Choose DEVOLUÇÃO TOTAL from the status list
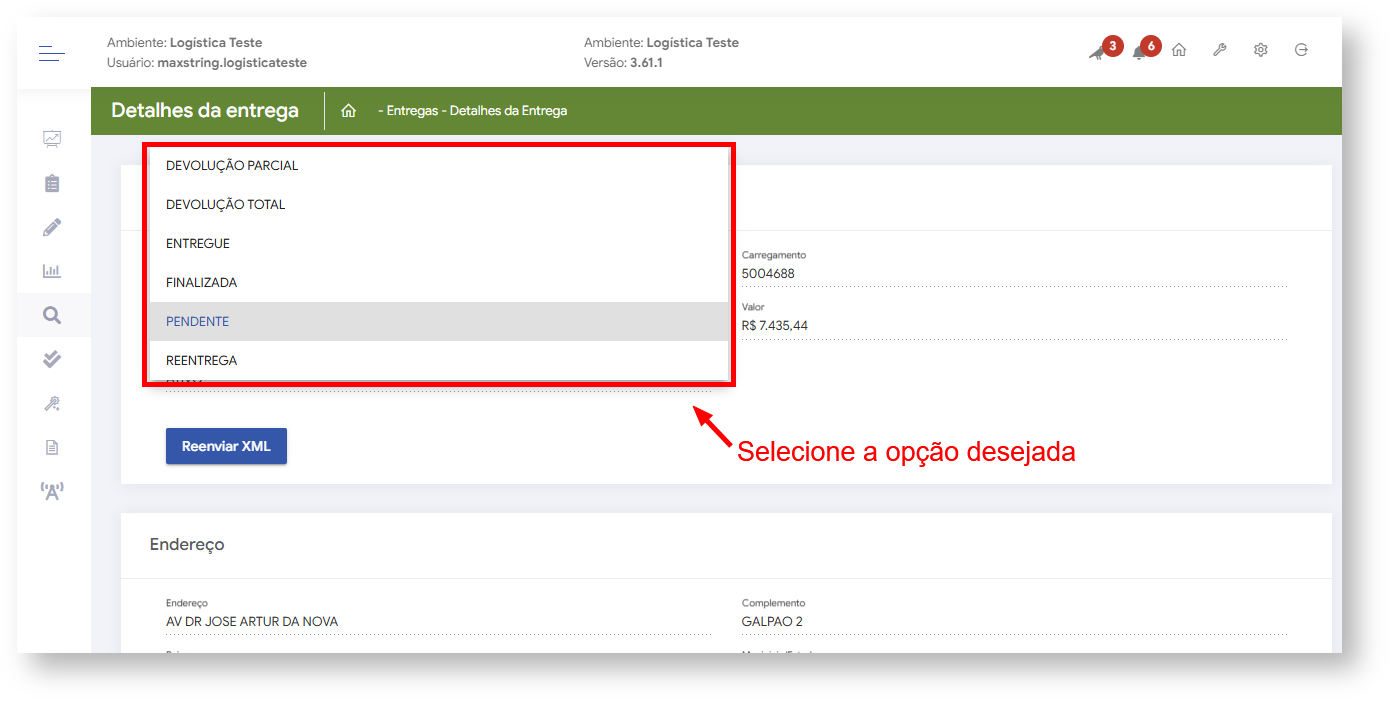 (439, 205)
